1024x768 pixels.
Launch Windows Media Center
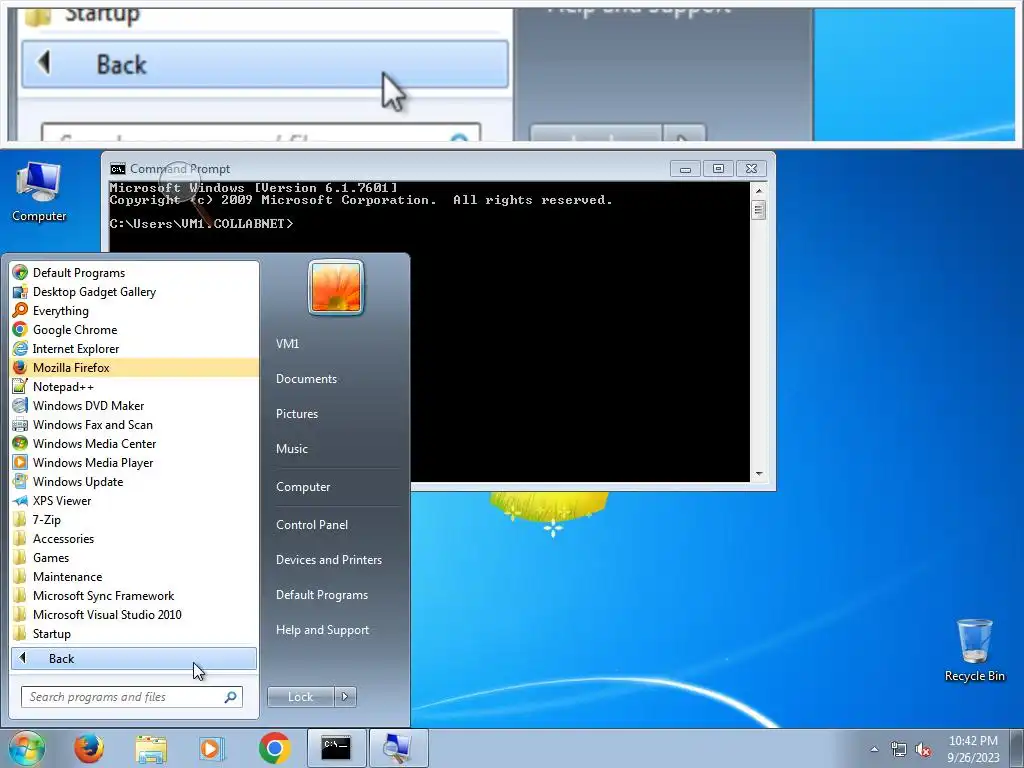(134, 443)
